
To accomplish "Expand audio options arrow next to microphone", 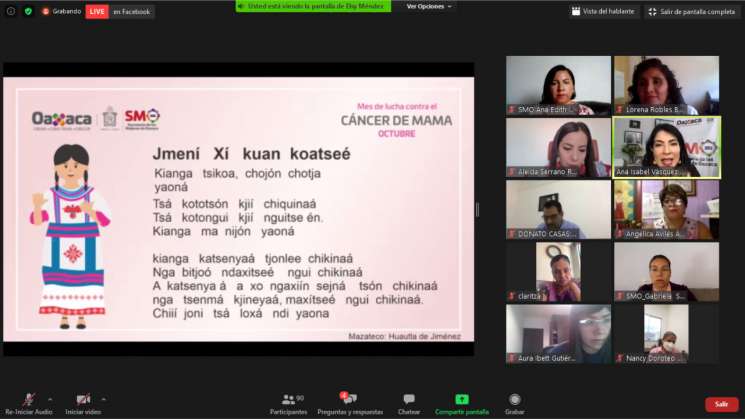I will tap(50, 398).
